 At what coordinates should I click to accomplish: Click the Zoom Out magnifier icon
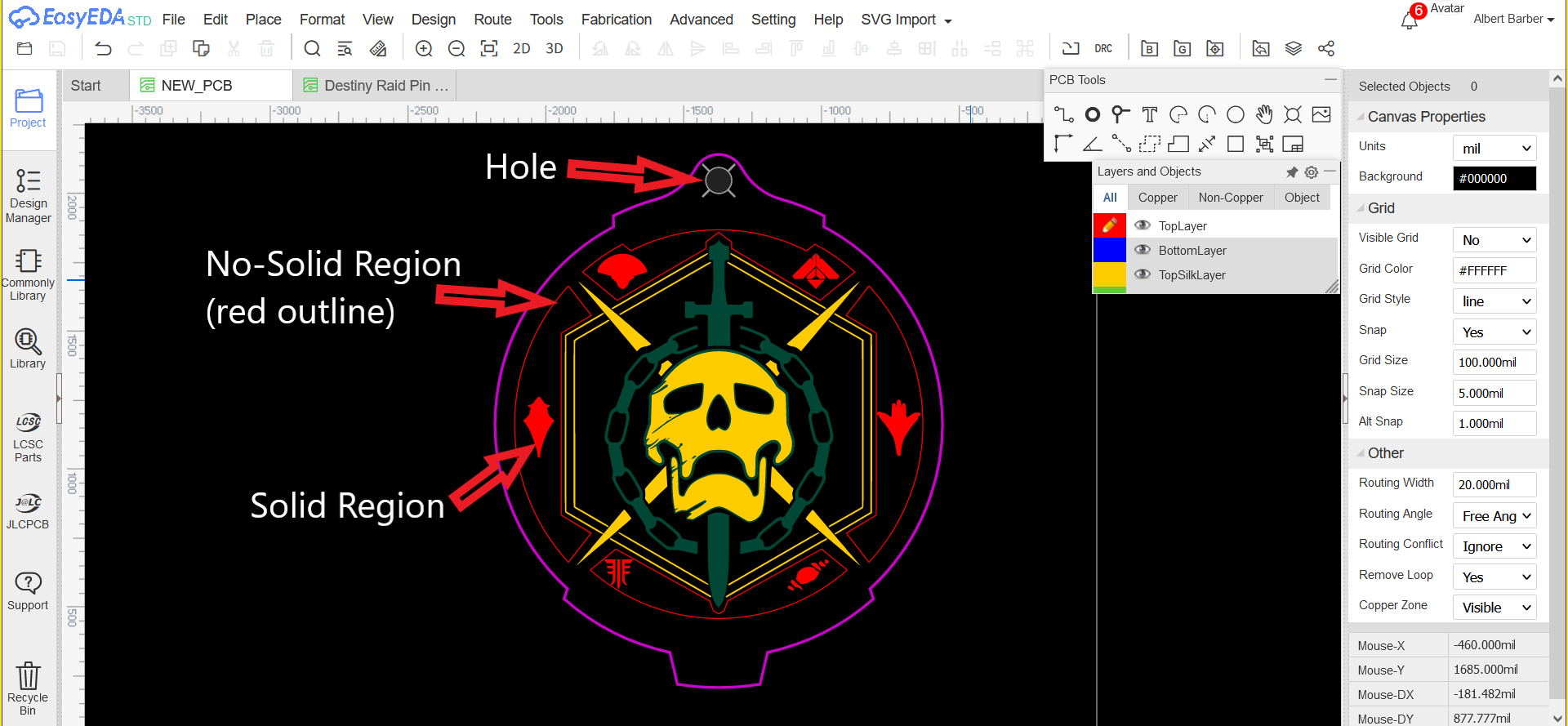click(457, 49)
